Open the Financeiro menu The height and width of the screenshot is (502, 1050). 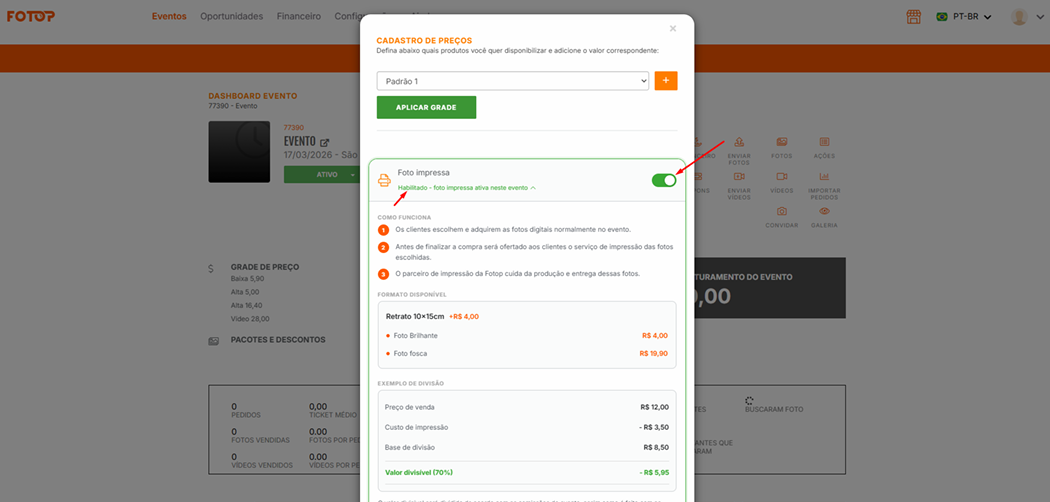click(x=298, y=16)
